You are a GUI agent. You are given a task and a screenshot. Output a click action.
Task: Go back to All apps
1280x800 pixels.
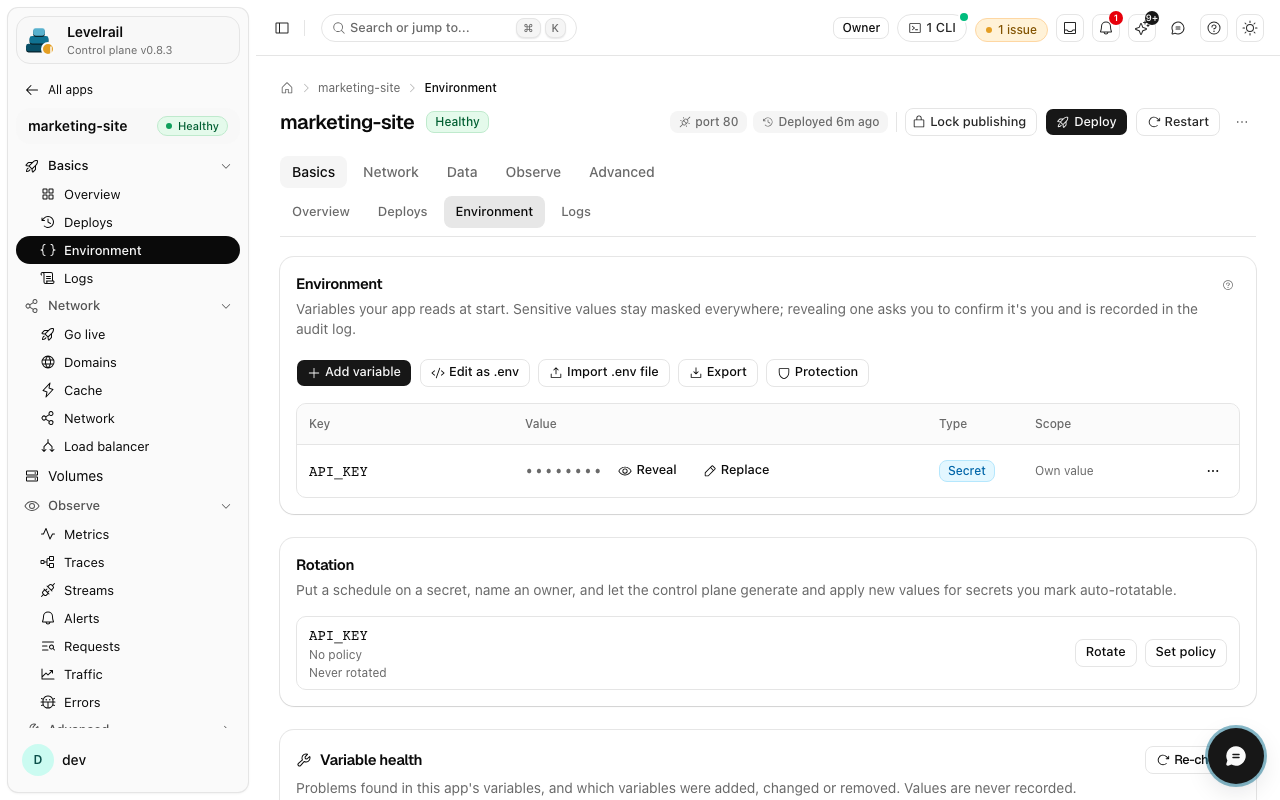(x=60, y=90)
